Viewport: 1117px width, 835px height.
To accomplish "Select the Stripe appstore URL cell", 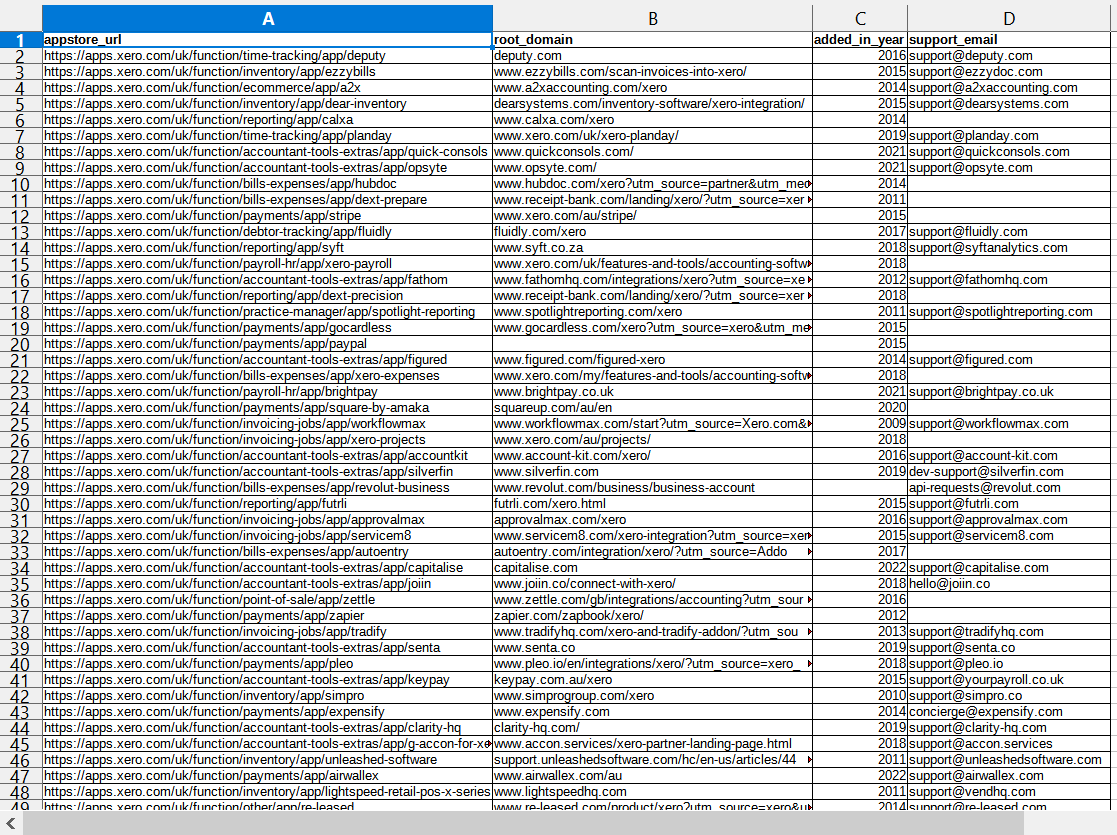I will click(x=268, y=216).
